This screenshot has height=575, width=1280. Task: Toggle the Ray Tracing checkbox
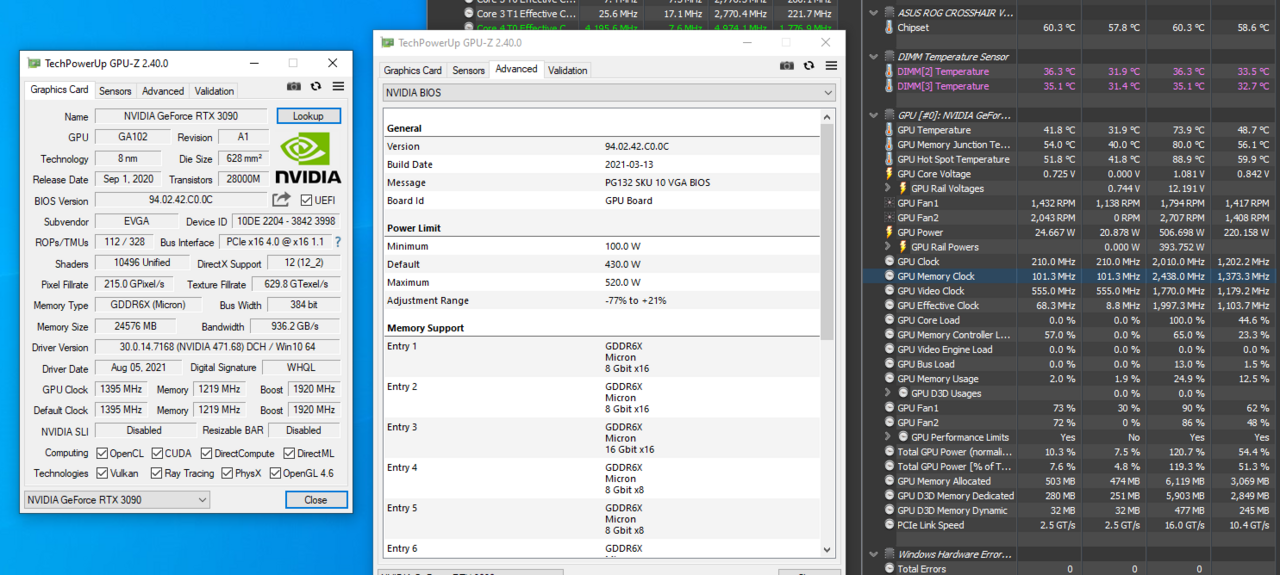pyautogui.click(x=157, y=473)
